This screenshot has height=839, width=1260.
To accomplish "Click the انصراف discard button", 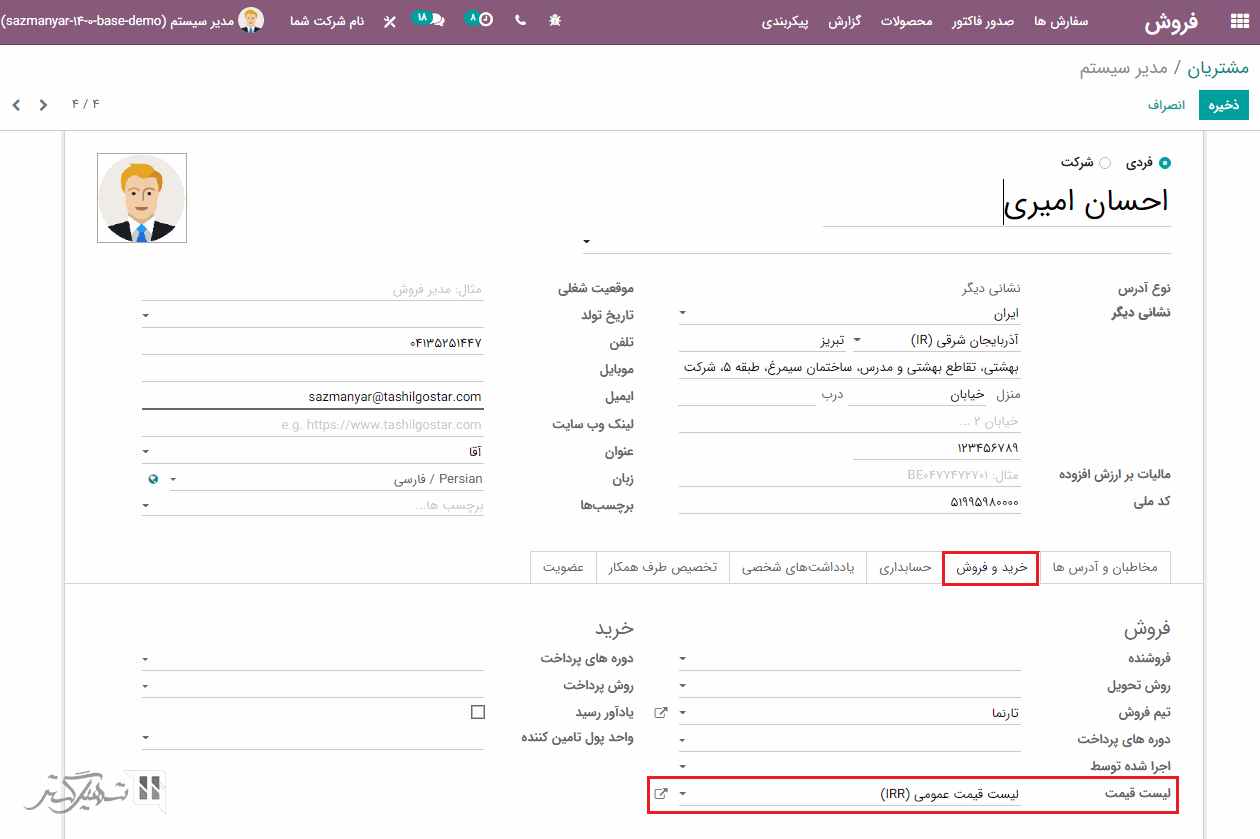I will [x=1165, y=105].
